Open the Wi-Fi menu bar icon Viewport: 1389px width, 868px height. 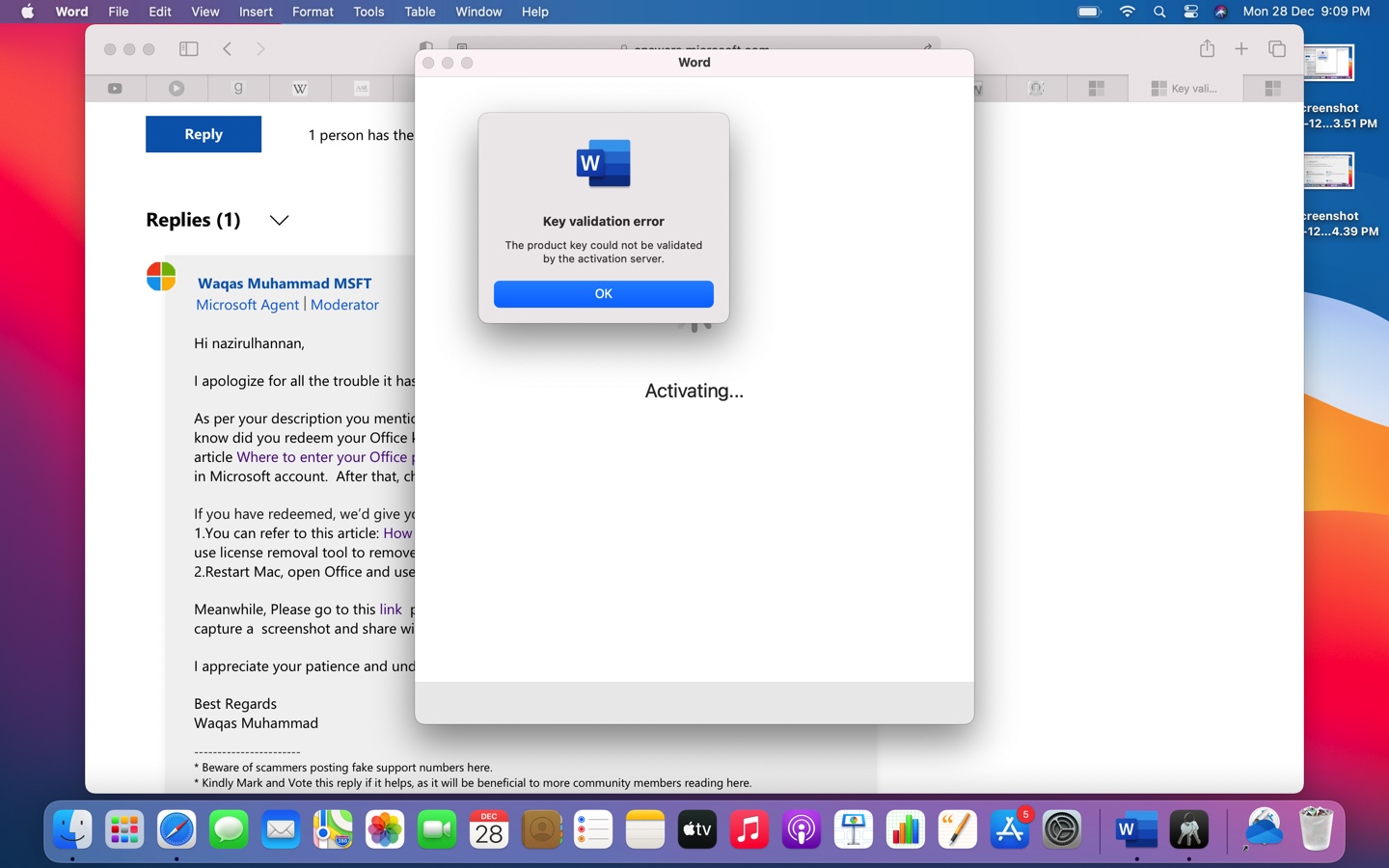click(x=1127, y=12)
